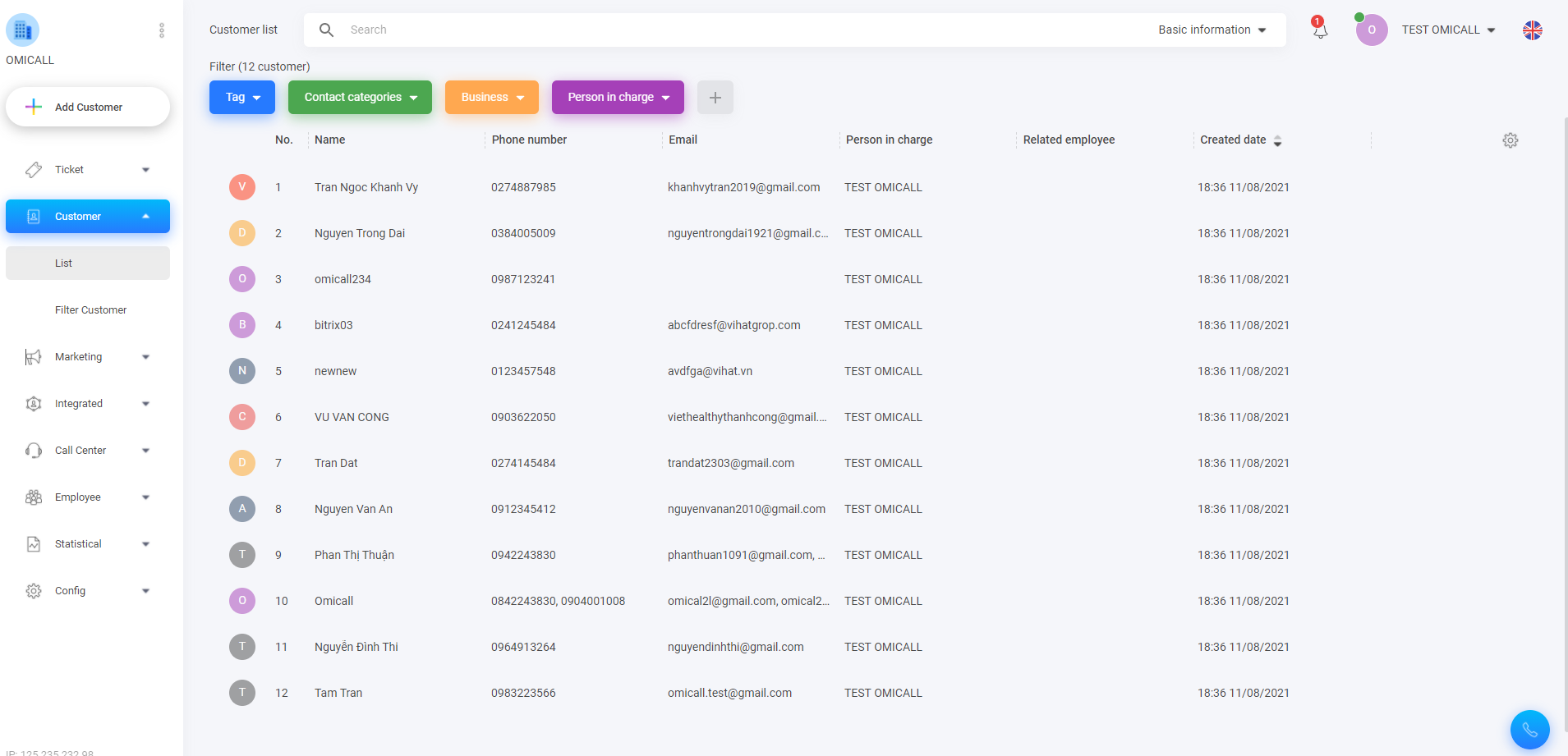Click the Add Customer button
1568x756 pixels.
[x=88, y=108]
